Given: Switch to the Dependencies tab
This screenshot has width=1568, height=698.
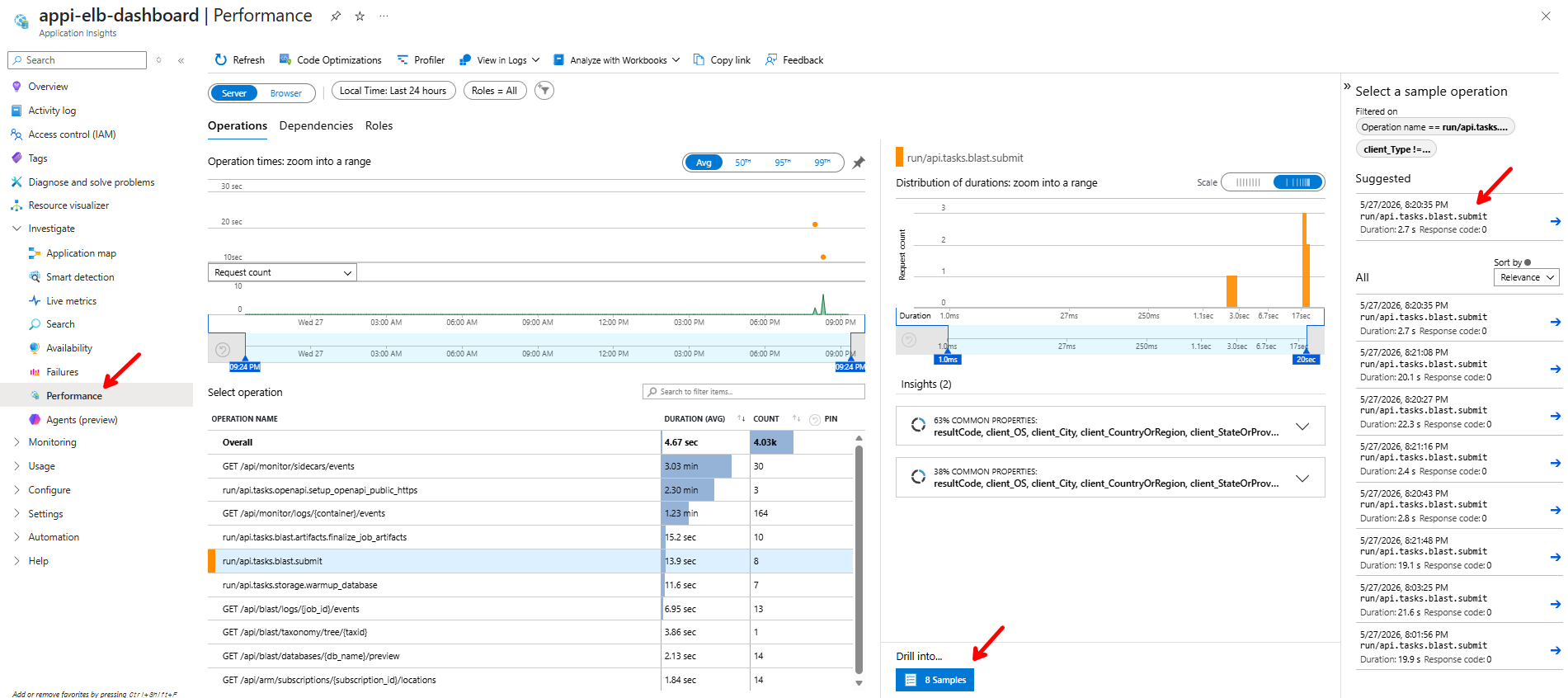Looking at the screenshot, I should tap(316, 126).
